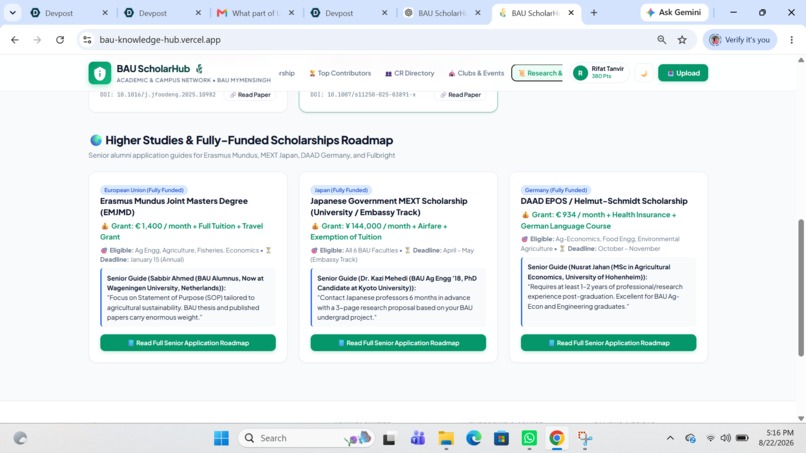The width and height of the screenshot is (806, 453).
Task: Click the scrollbar down arrow
Action: pyautogui.click(x=801, y=419)
